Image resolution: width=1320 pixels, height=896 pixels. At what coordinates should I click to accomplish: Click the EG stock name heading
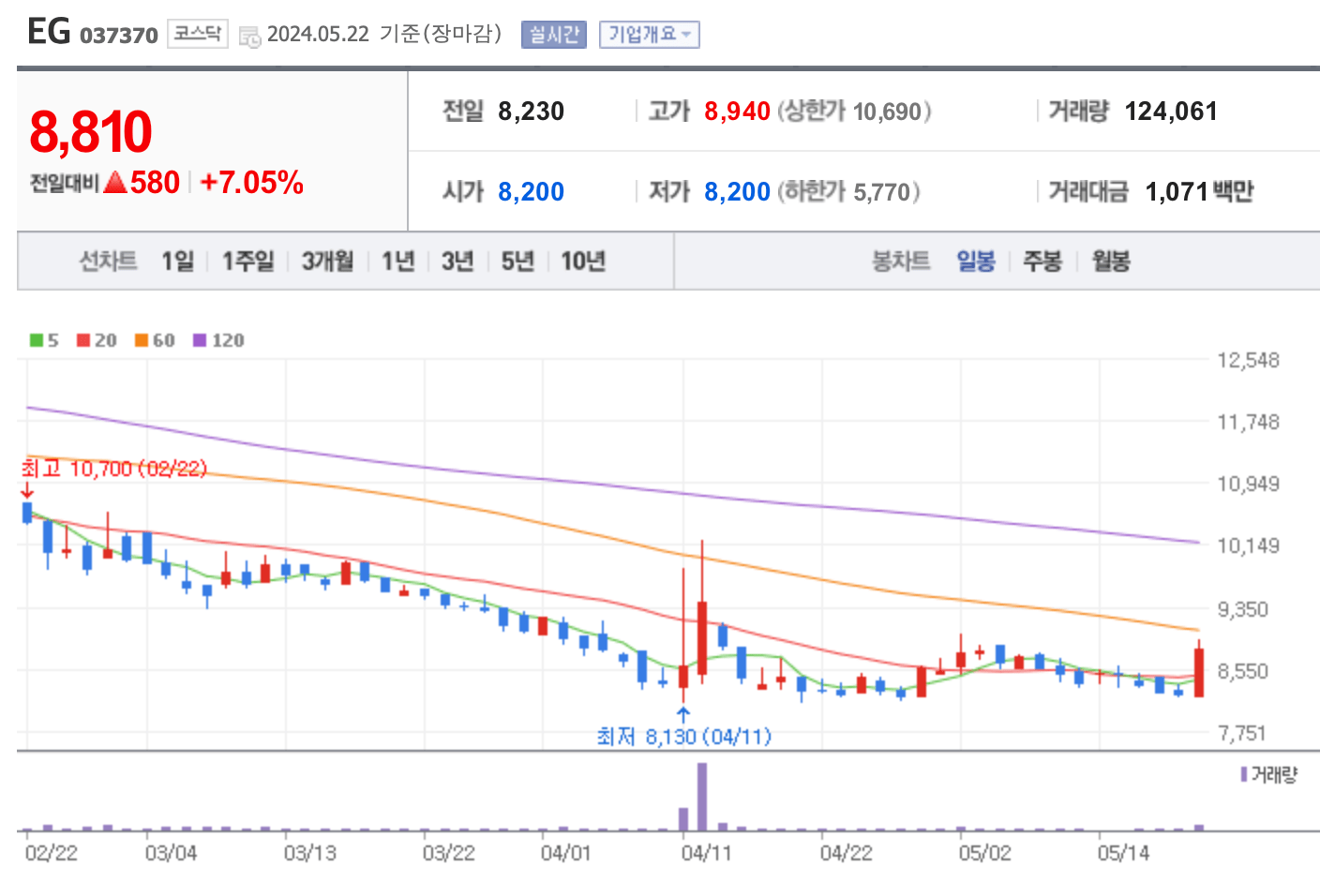click(49, 32)
